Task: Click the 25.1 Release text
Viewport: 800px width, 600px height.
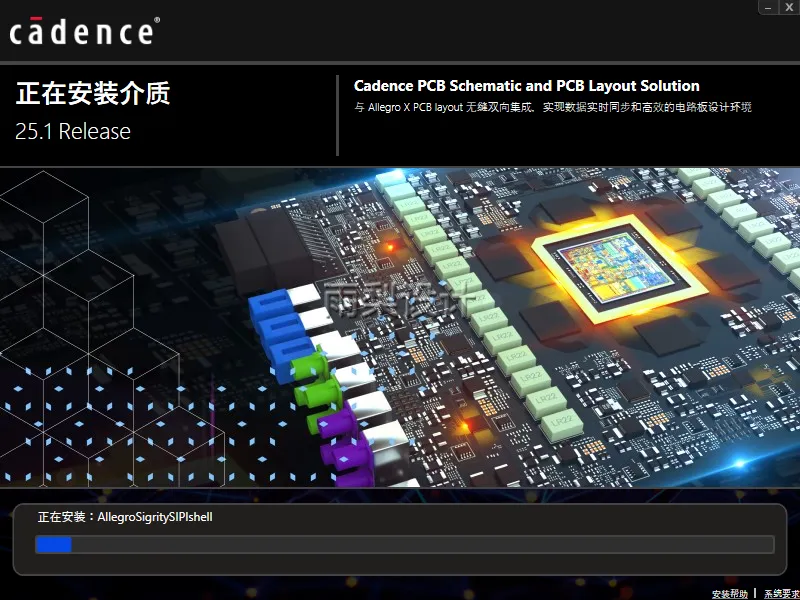Action: click(x=73, y=132)
